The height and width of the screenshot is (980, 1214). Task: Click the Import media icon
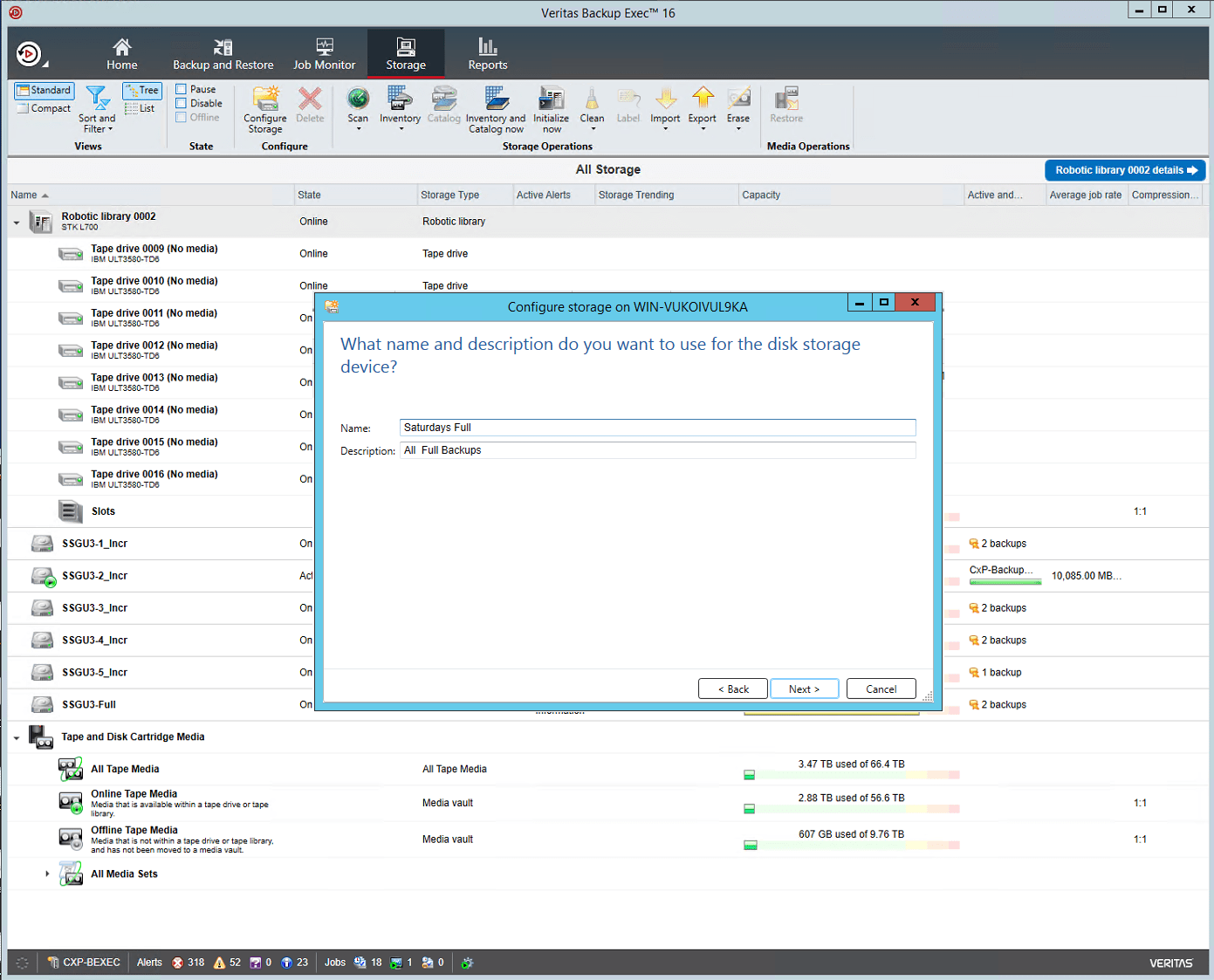[665, 106]
